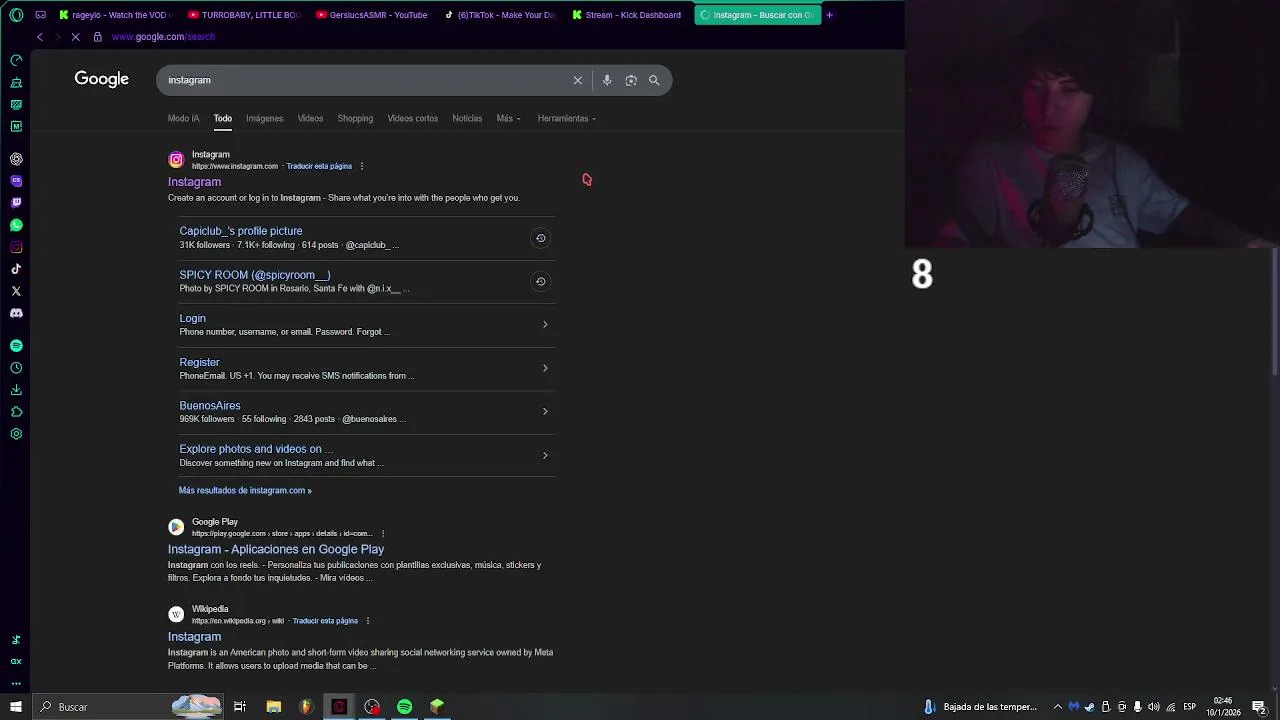Open more options for Wikipedia result
This screenshot has height=720, width=1280.
368,621
